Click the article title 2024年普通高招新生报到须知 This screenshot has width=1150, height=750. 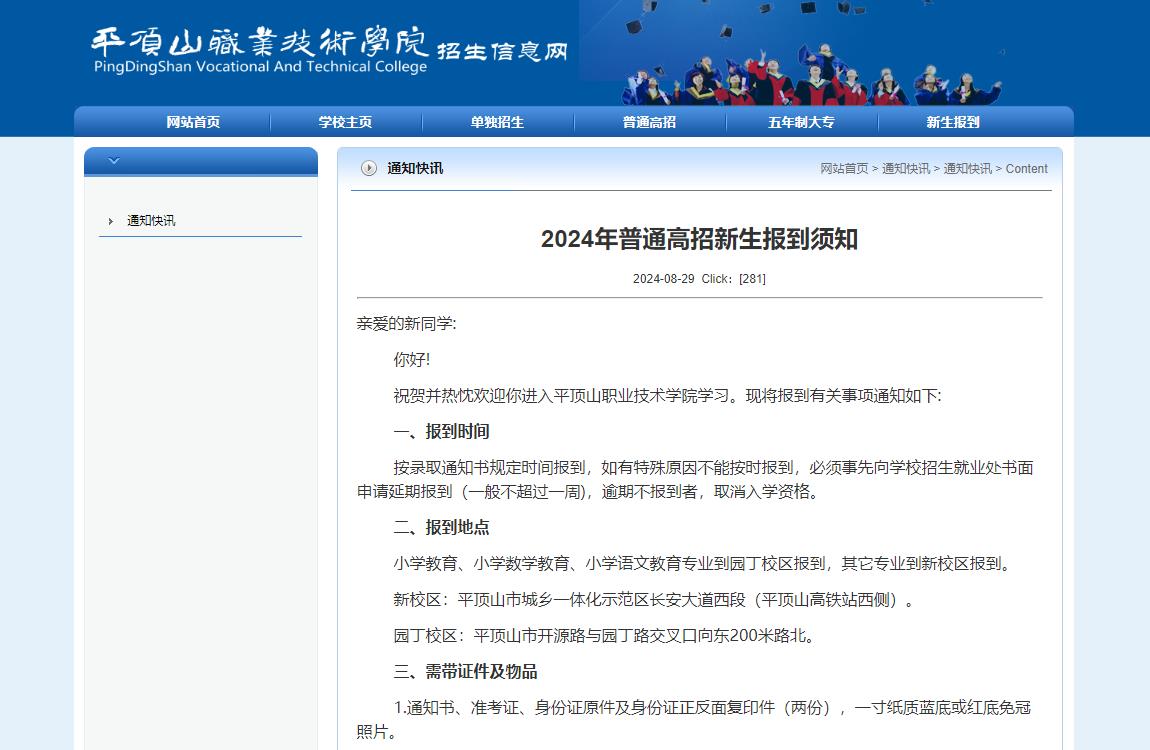point(699,240)
